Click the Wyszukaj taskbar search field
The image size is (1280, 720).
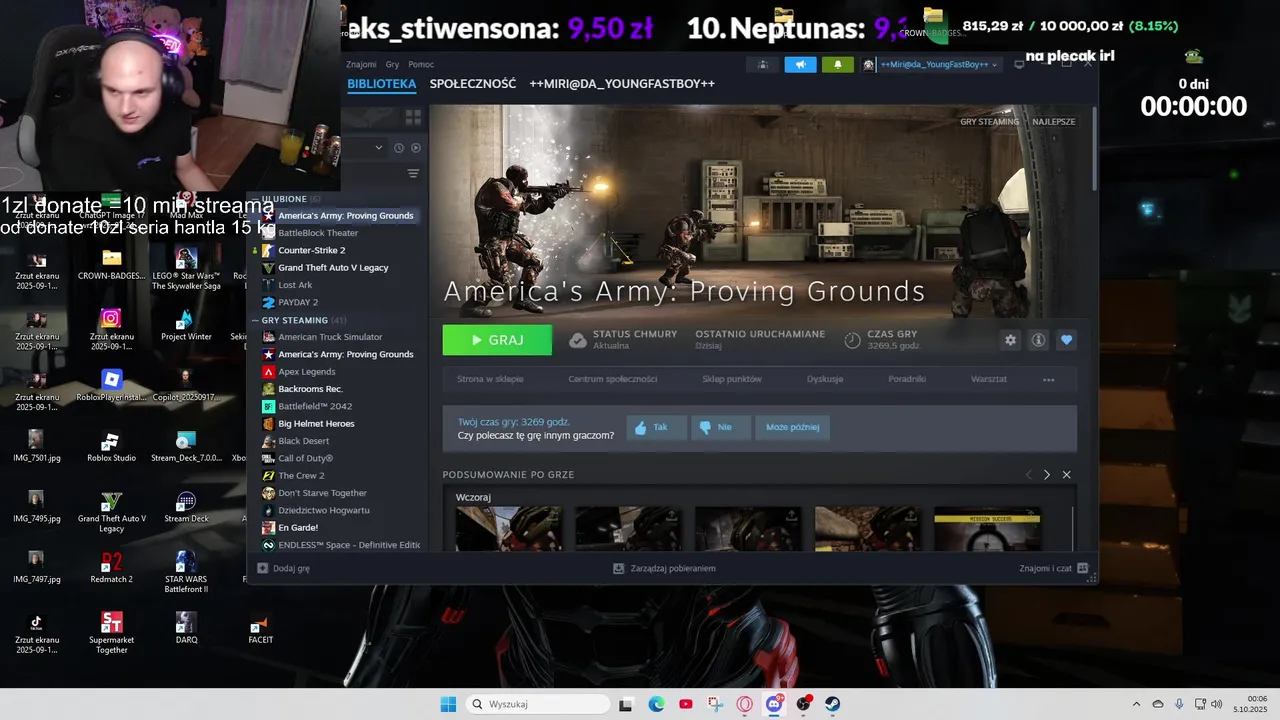[538, 704]
